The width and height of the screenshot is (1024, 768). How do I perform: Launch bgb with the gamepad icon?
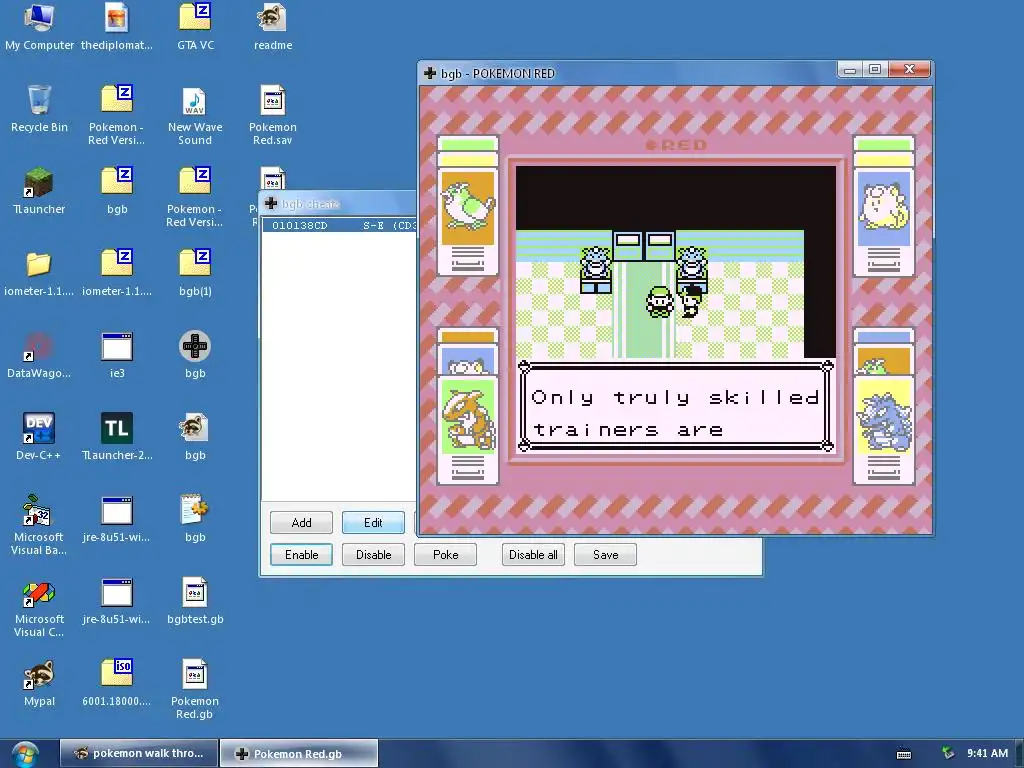click(x=195, y=355)
